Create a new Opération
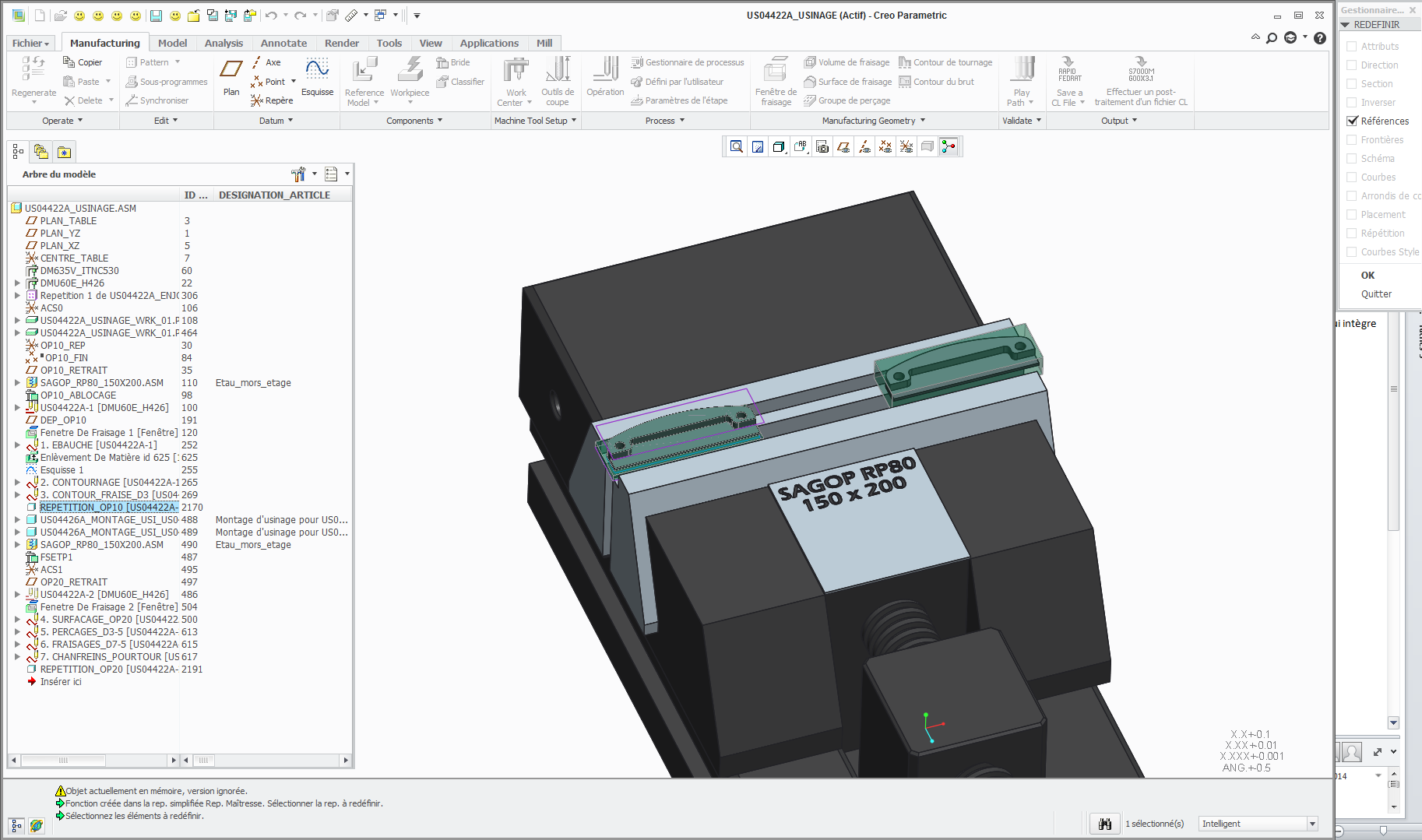The width and height of the screenshot is (1422, 840). (x=605, y=77)
